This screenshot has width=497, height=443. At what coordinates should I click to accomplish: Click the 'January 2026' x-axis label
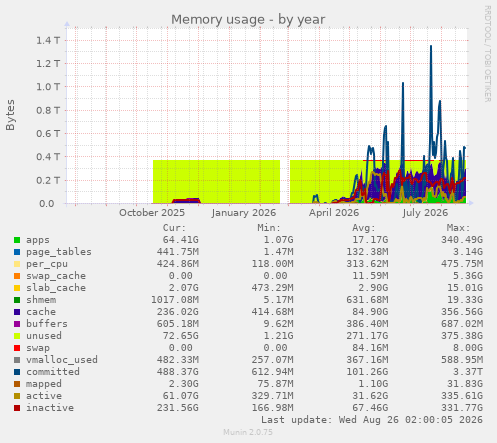tap(244, 213)
